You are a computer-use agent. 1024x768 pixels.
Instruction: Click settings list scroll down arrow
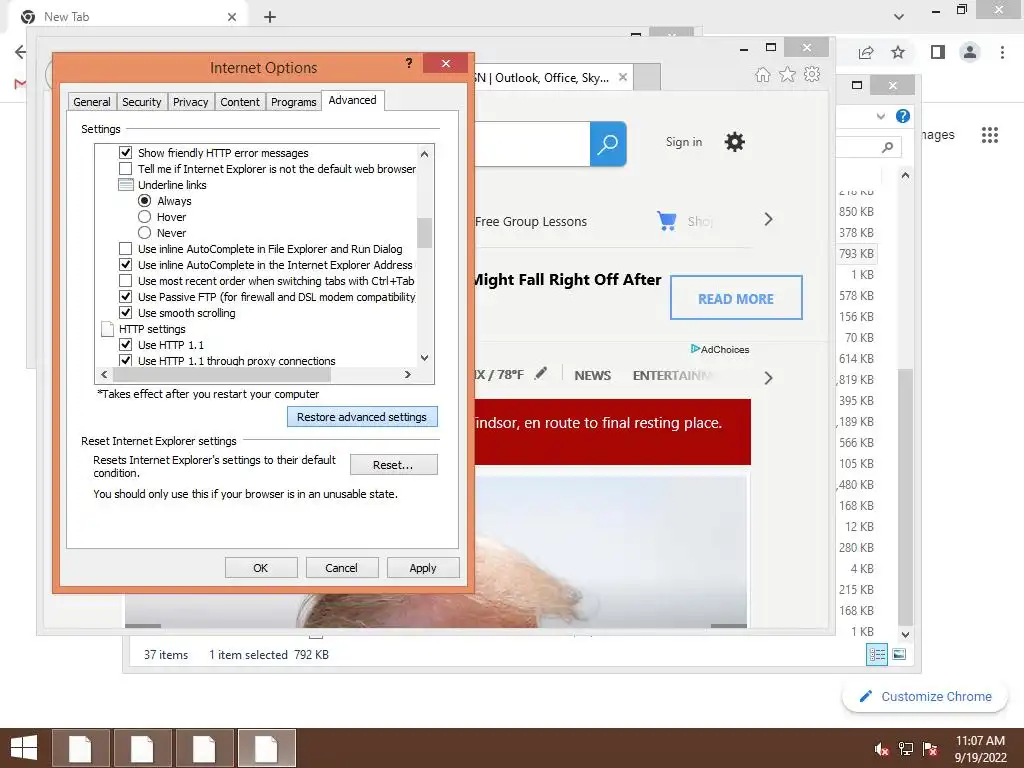[x=424, y=358]
